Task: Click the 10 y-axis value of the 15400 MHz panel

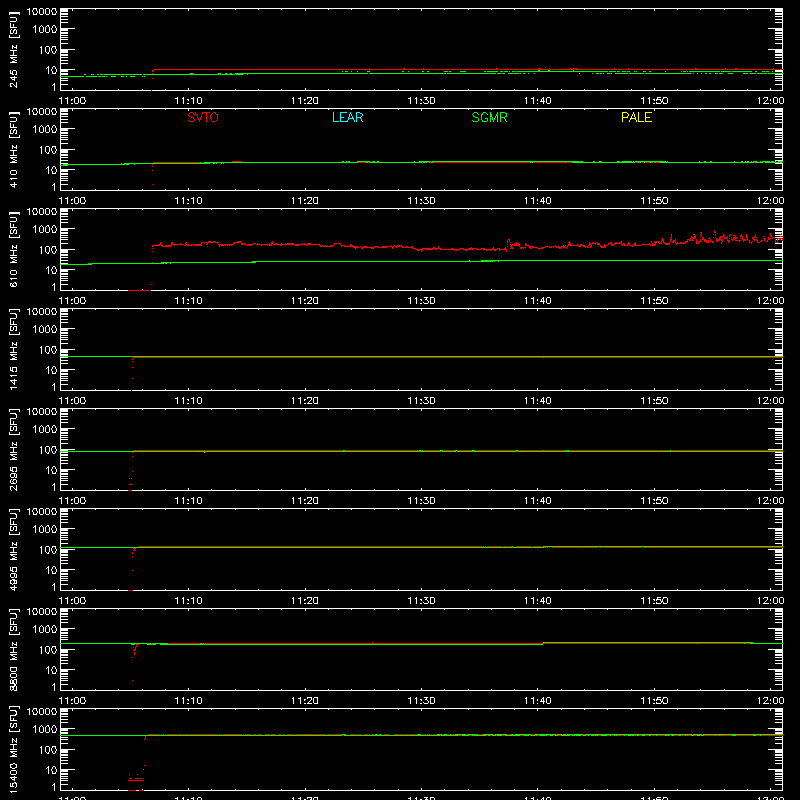Action: pyautogui.click(x=51, y=770)
